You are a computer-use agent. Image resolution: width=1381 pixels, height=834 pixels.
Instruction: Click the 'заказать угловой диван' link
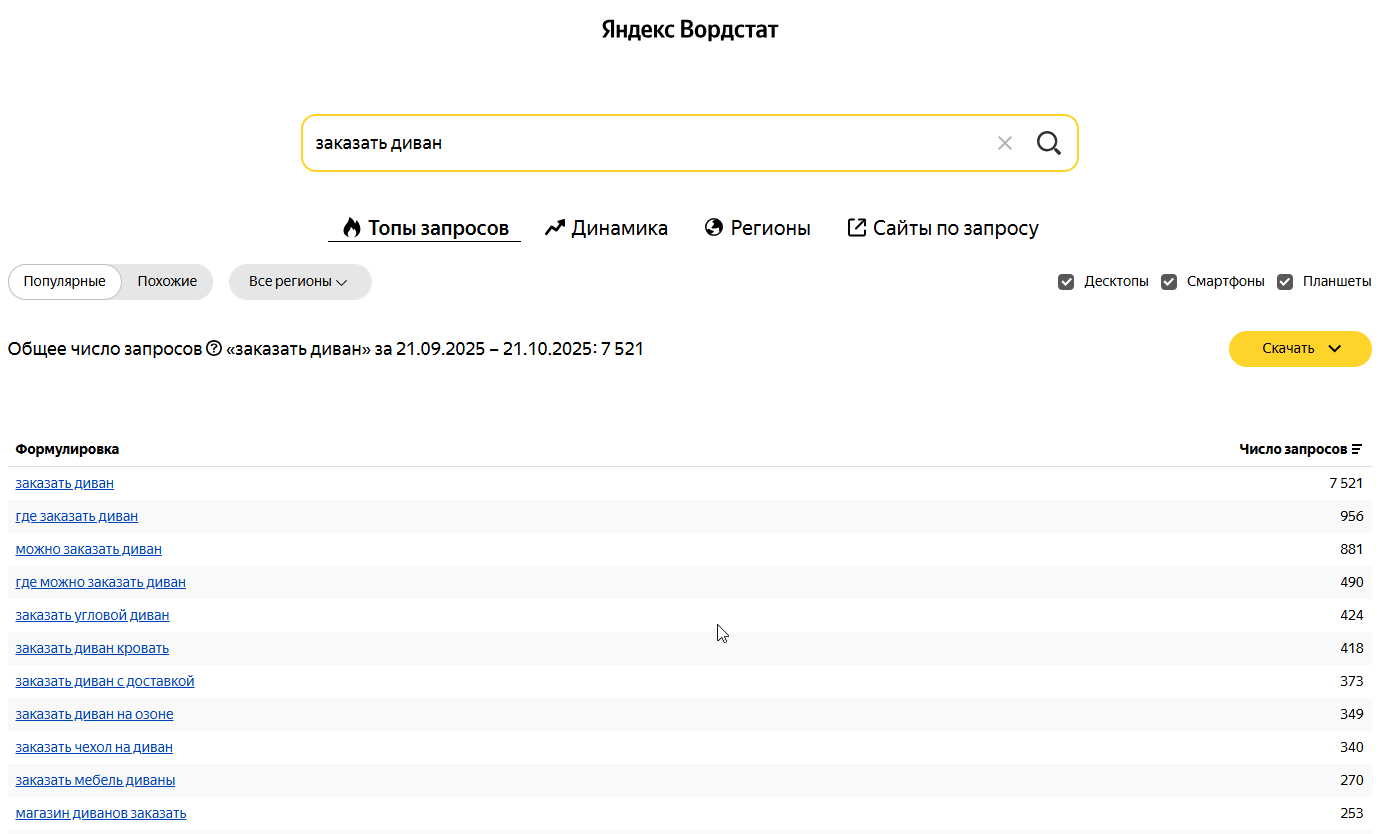(x=92, y=615)
